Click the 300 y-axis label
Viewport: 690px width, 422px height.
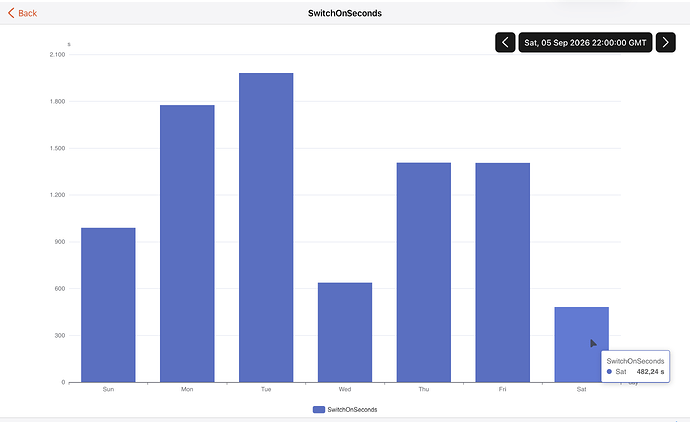(x=60, y=335)
